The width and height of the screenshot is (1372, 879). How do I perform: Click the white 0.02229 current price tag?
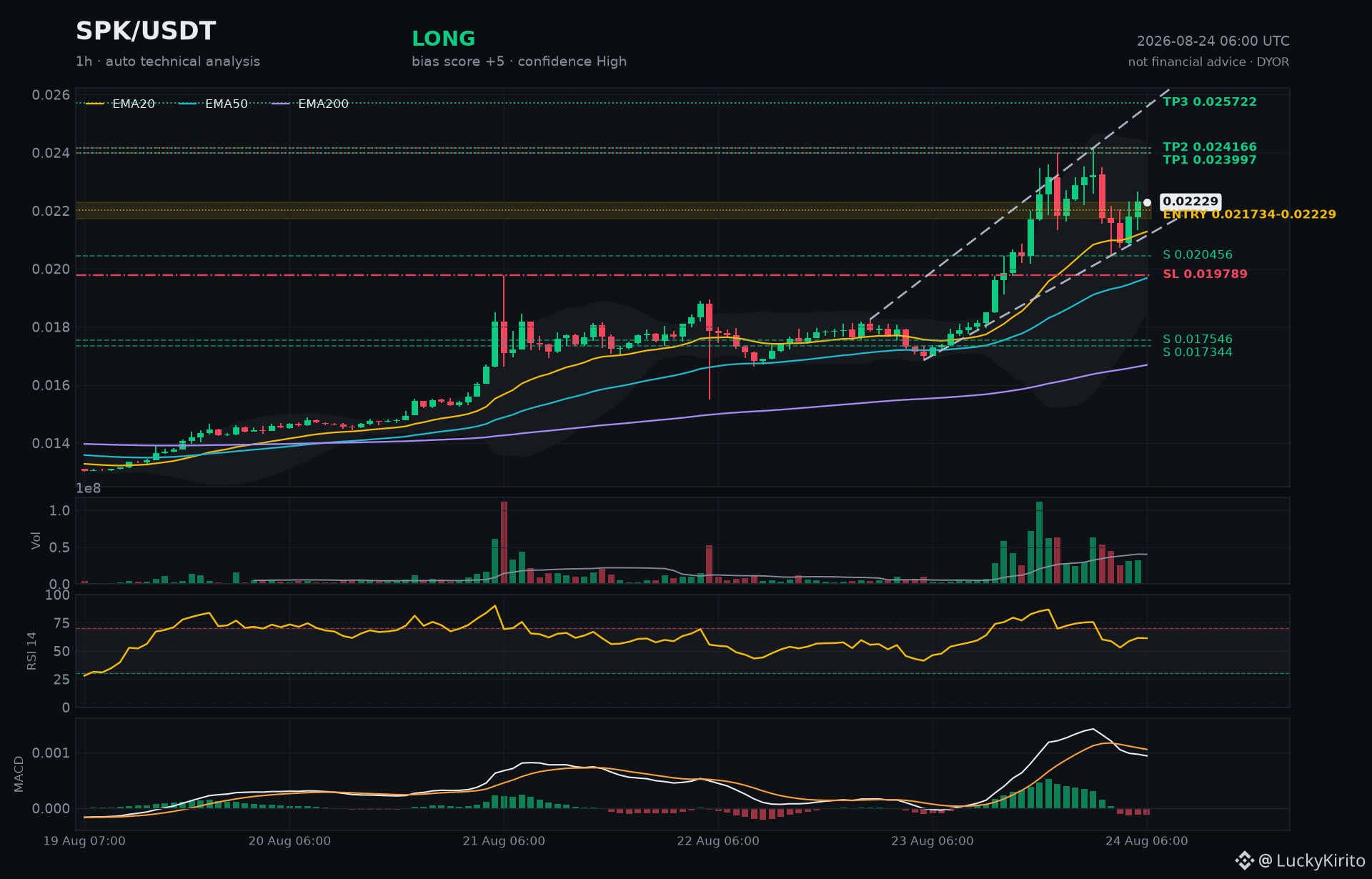coord(1190,202)
